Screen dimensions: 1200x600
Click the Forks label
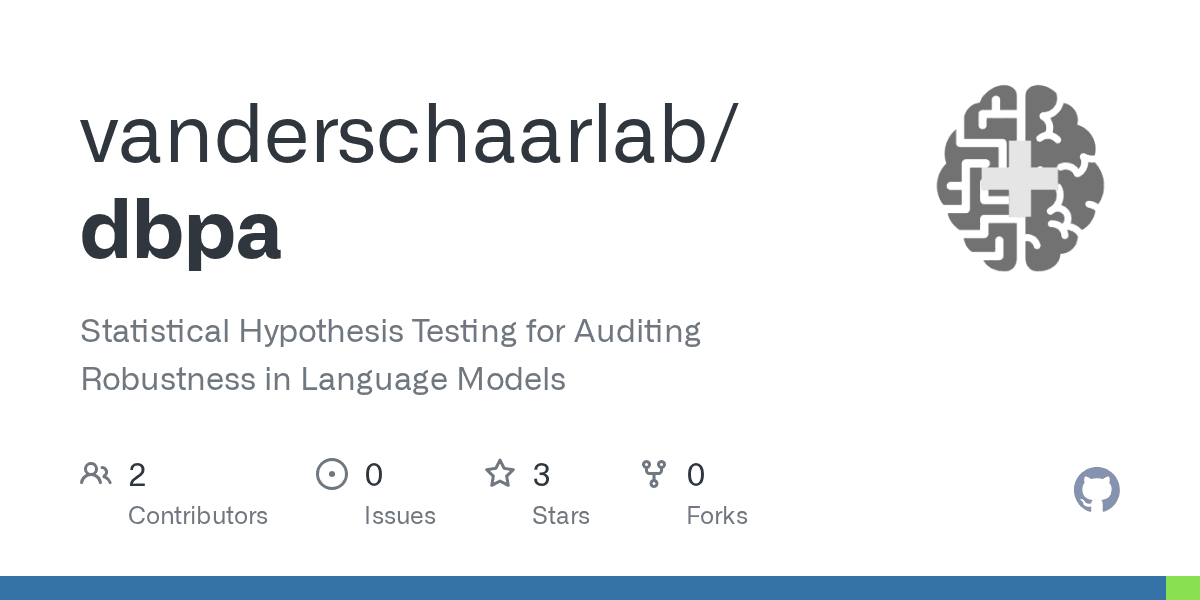(717, 516)
